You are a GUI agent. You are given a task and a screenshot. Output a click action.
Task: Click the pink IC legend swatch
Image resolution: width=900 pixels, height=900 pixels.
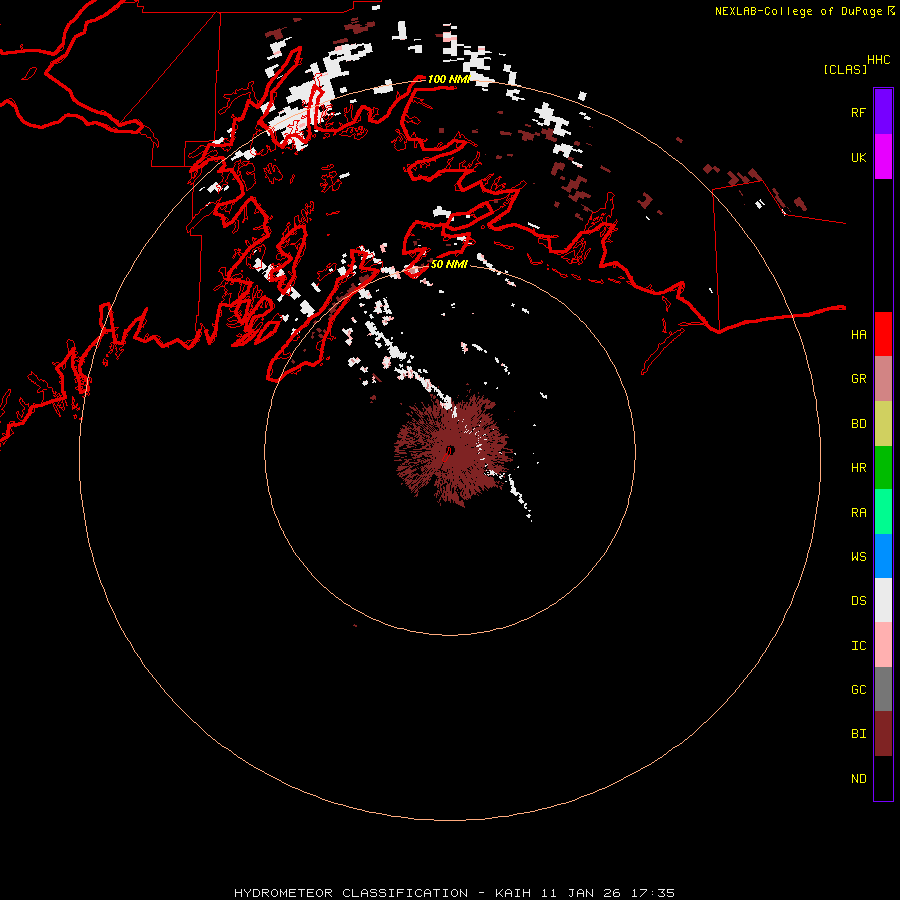coord(883,645)
